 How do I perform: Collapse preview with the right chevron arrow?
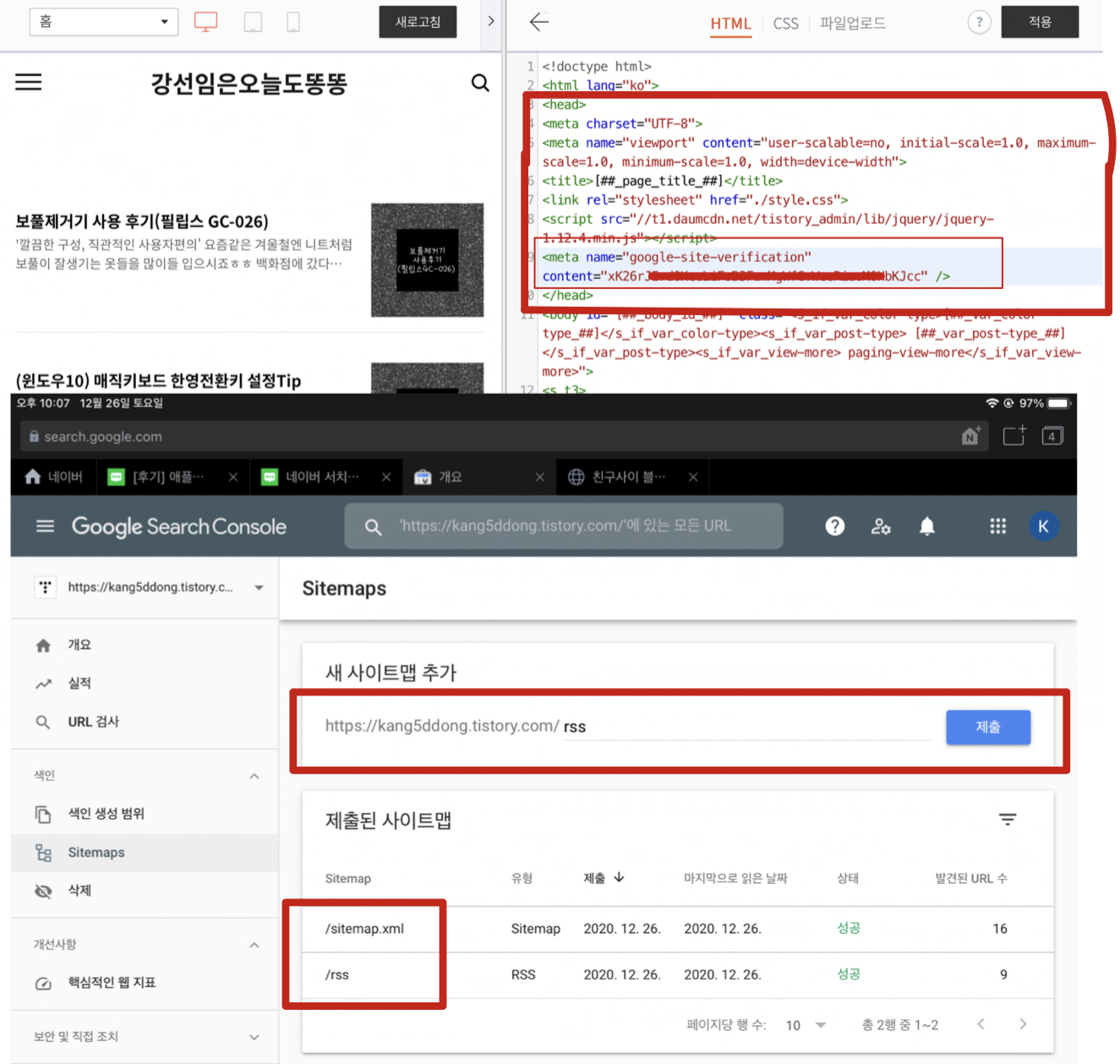tap(491, 21)
